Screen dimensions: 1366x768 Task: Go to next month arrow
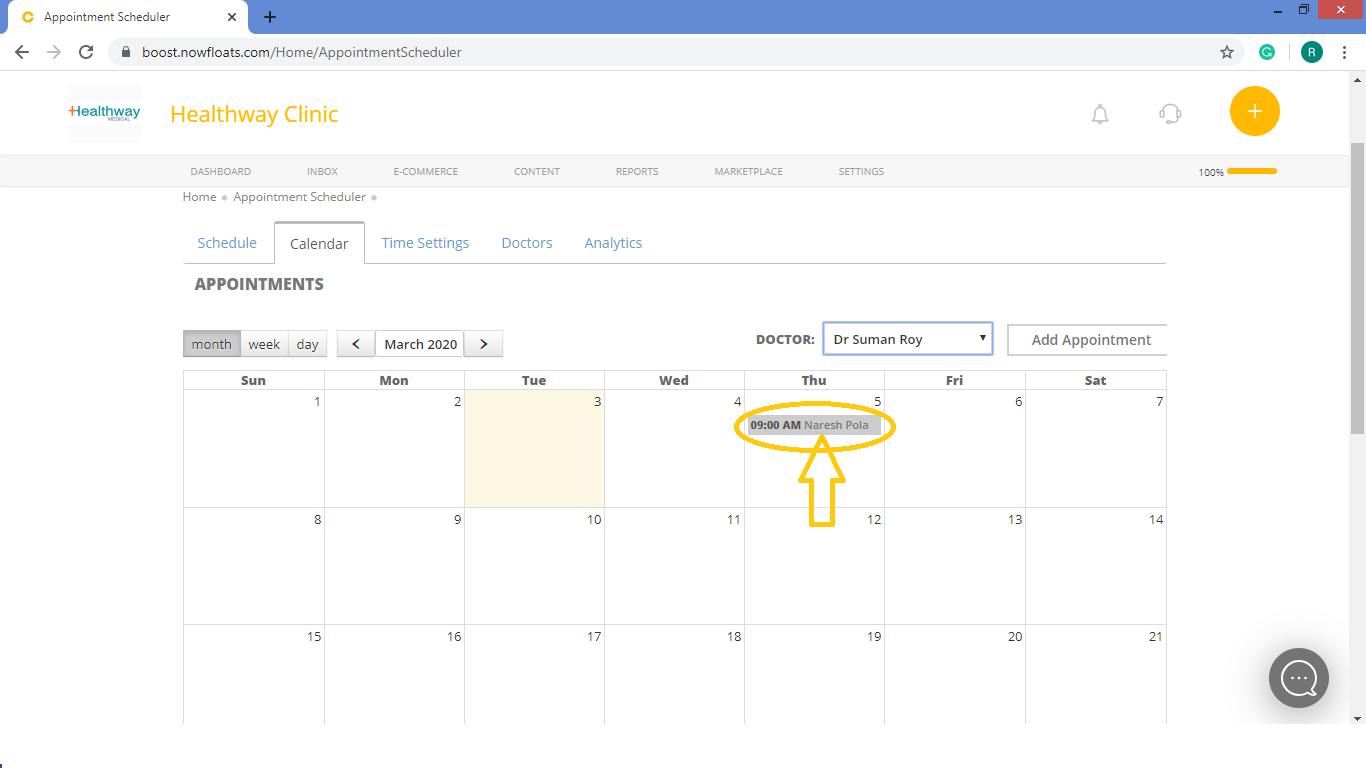click(484, 344)
